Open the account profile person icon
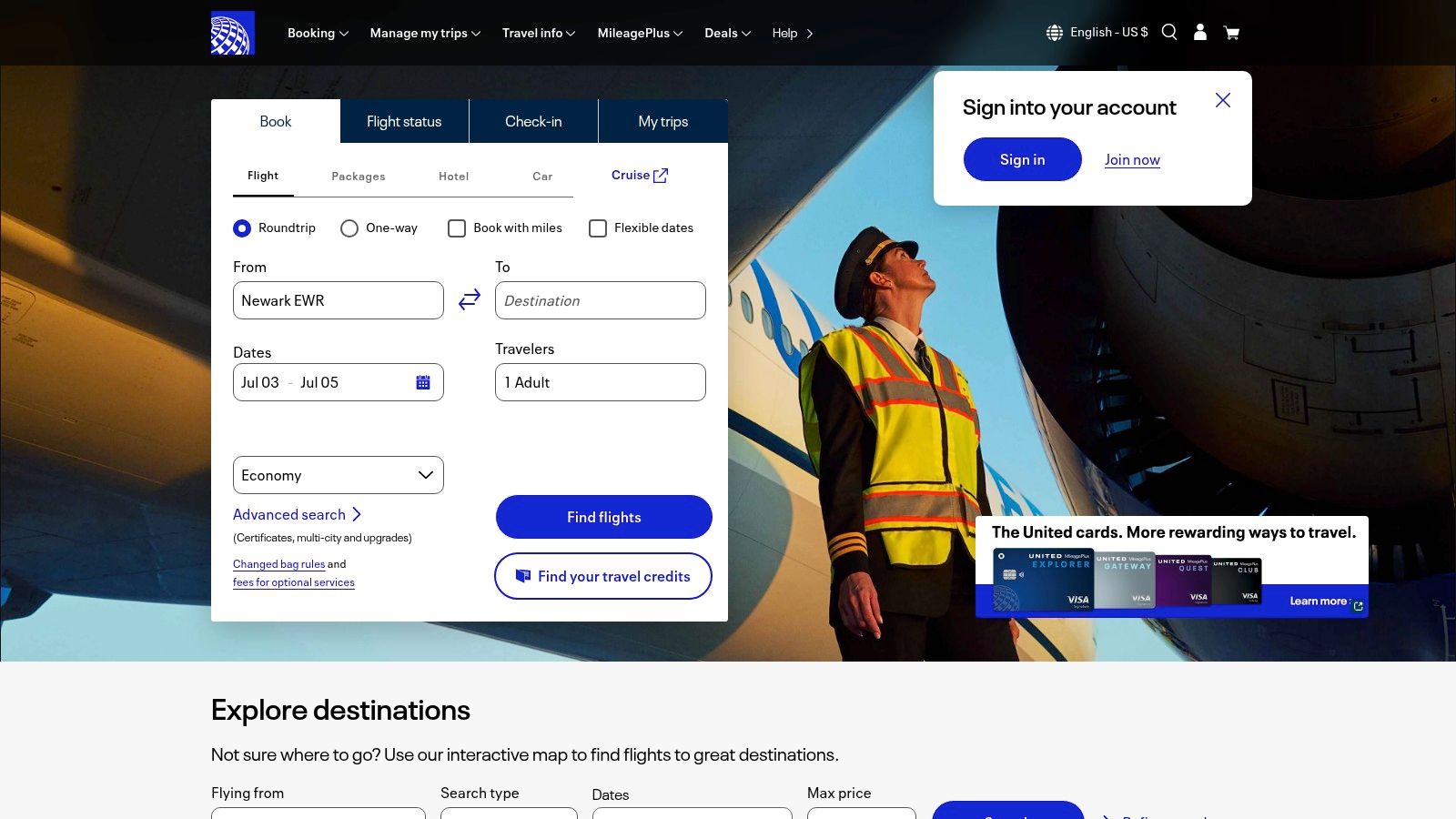The height and width of the screenshot is (819, 1456). click(1200, 33)
